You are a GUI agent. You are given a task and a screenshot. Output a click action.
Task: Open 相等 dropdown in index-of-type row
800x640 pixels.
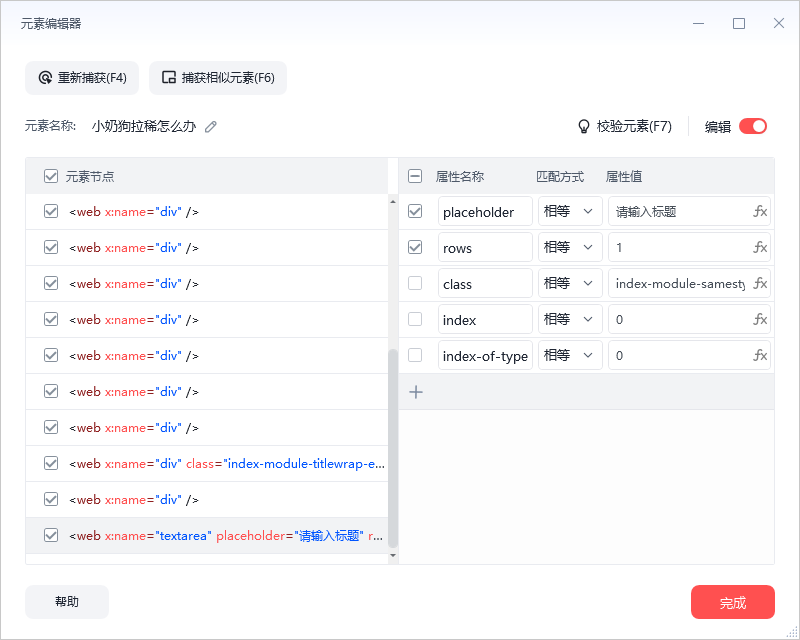click(x=570, y=356)
